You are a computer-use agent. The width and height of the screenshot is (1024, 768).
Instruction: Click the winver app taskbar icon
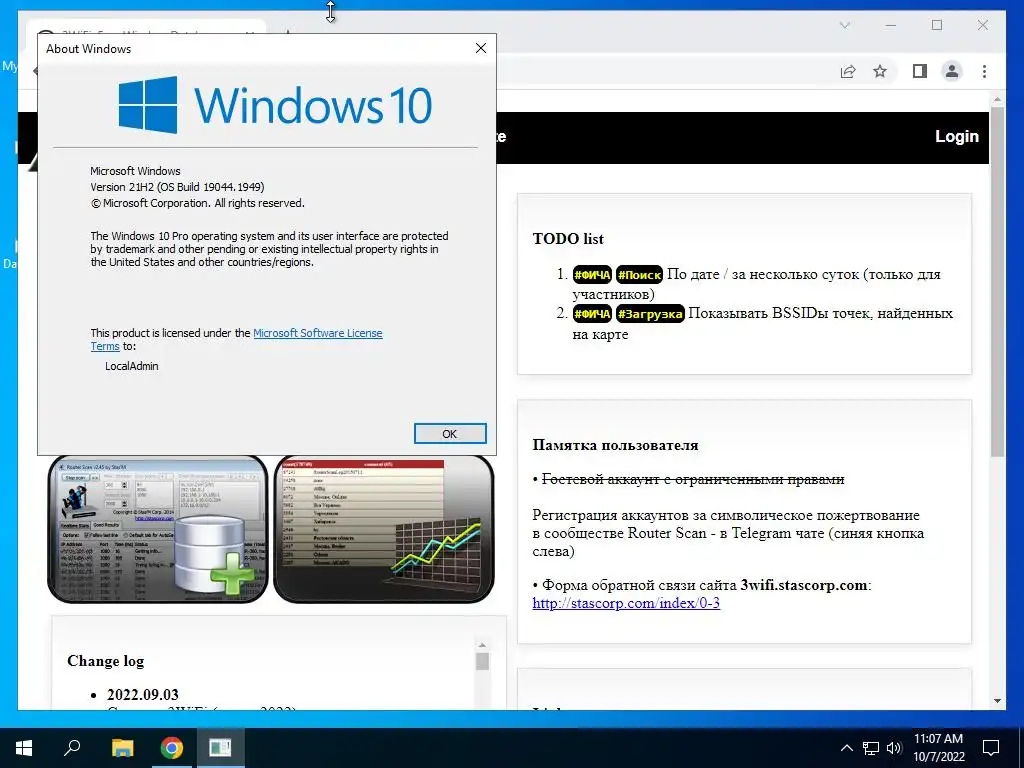click(220, 748)
